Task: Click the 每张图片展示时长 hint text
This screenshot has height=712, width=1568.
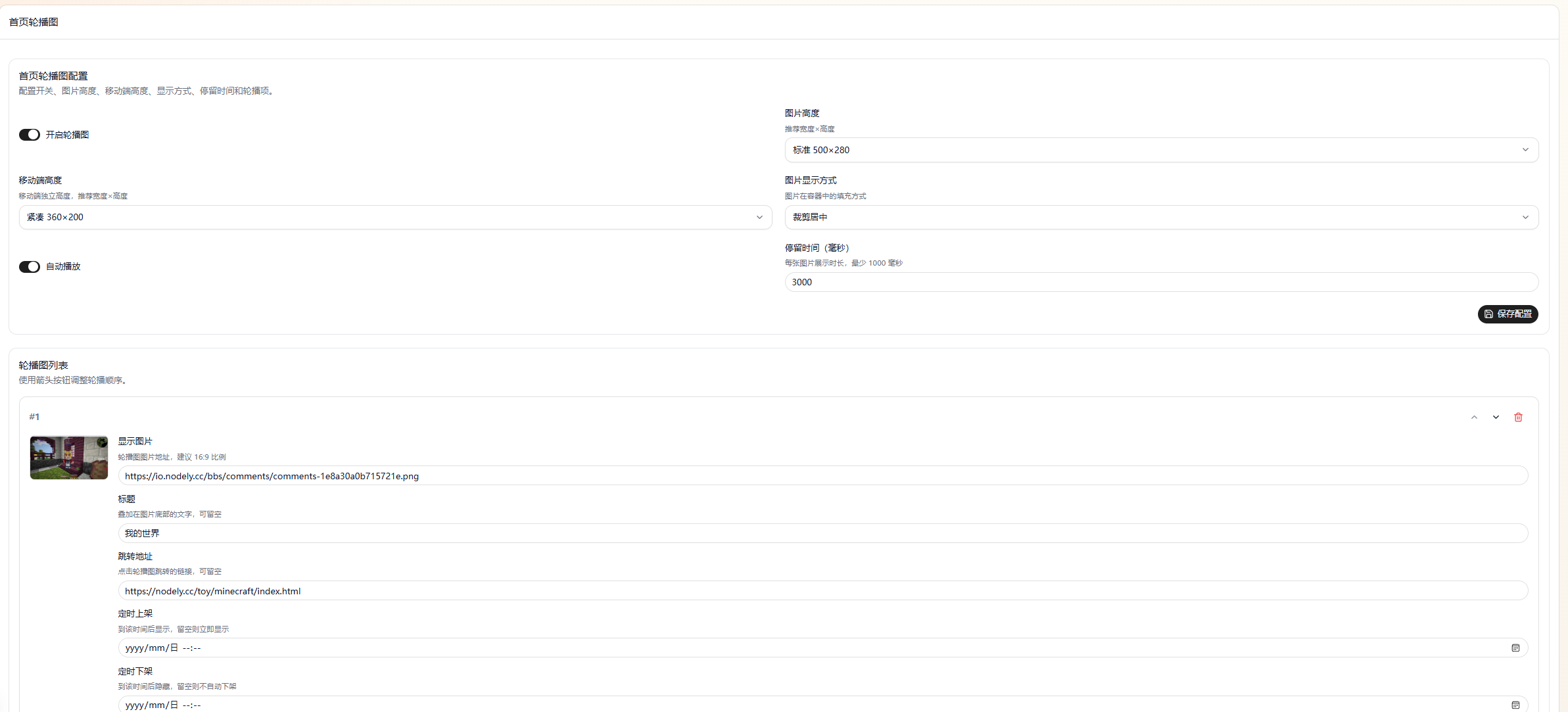Action: pos(843,263)
